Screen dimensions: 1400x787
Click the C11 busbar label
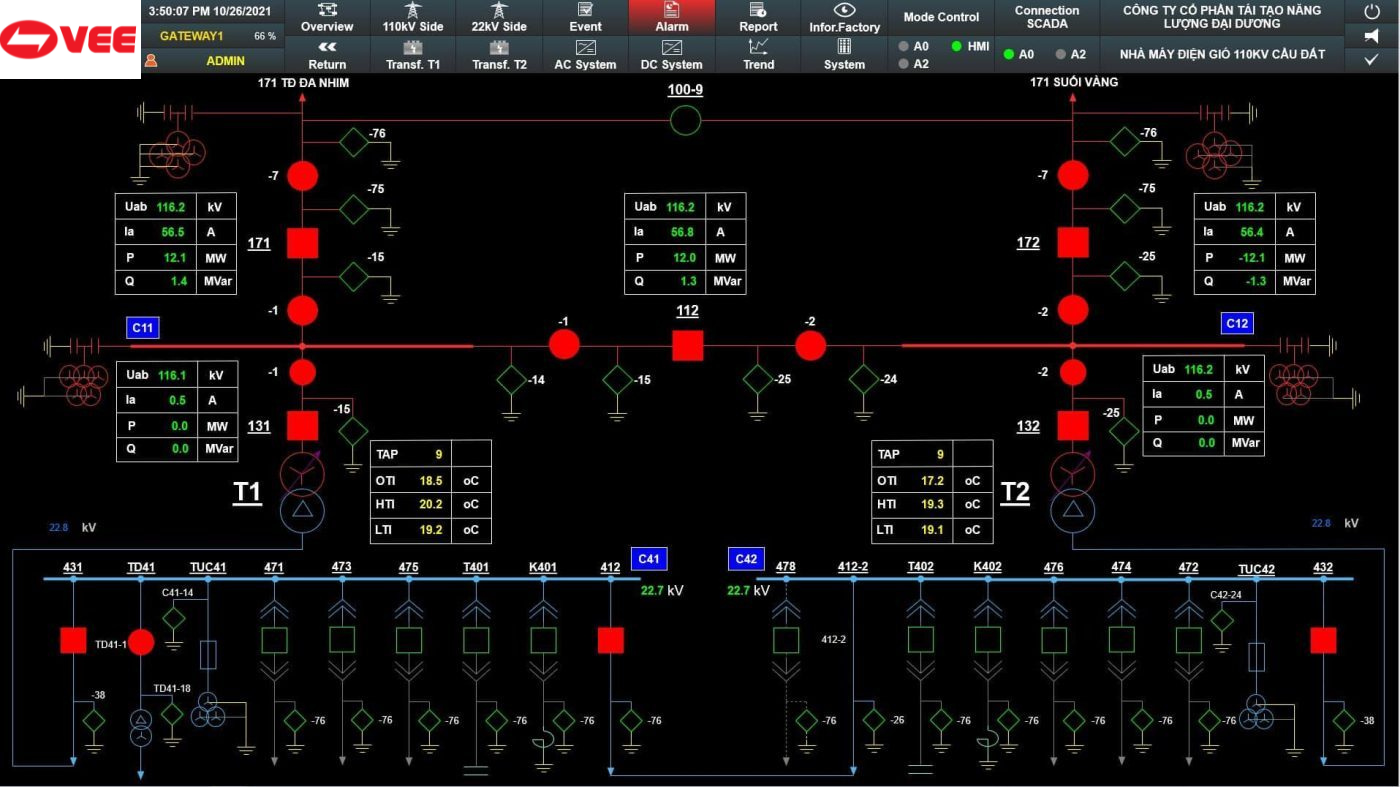click(x=143, y=327)
